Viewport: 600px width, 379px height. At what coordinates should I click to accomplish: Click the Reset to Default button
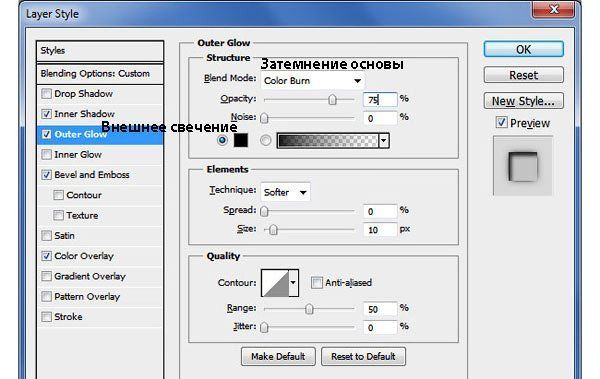(363, 356)
